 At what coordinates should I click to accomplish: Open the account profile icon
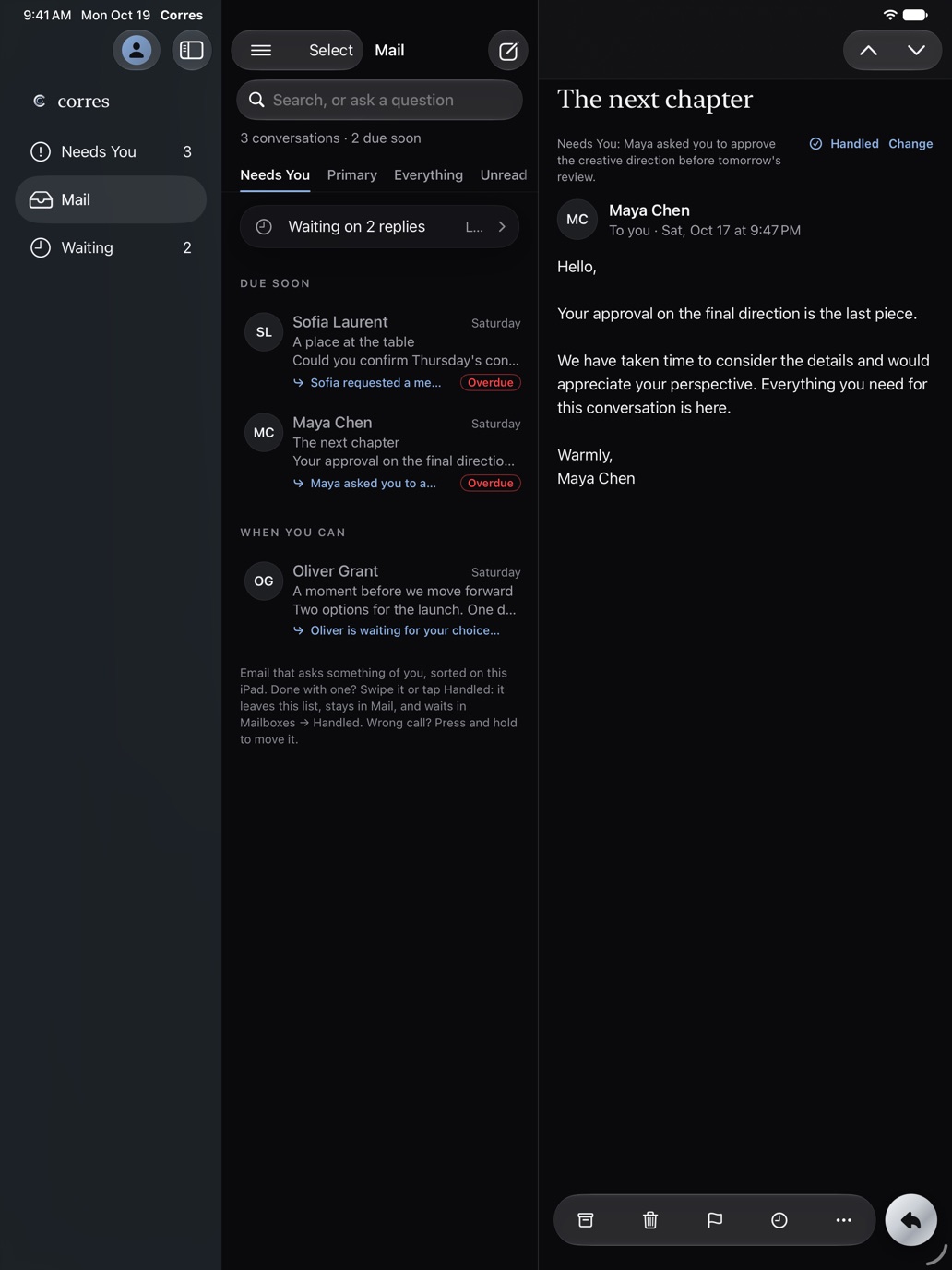(137, 50)
